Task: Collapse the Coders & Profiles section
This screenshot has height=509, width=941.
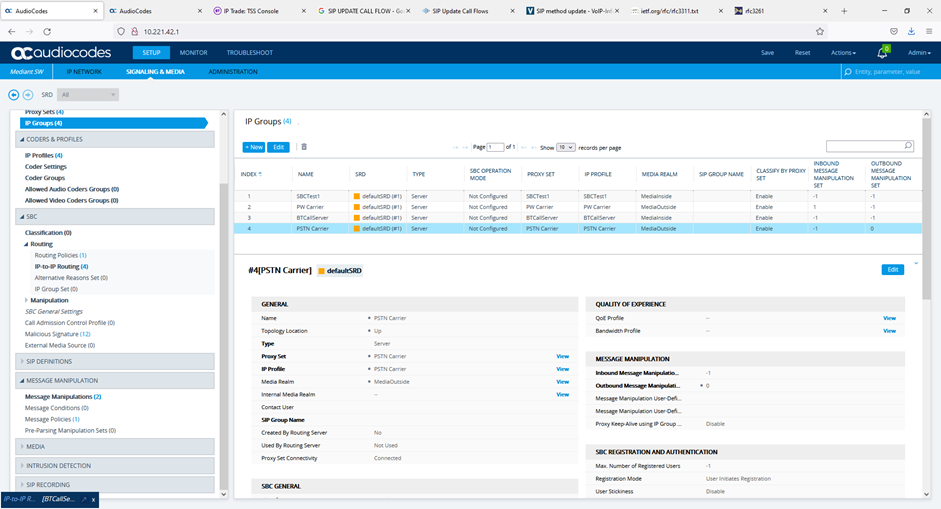Action: point(115,139)
